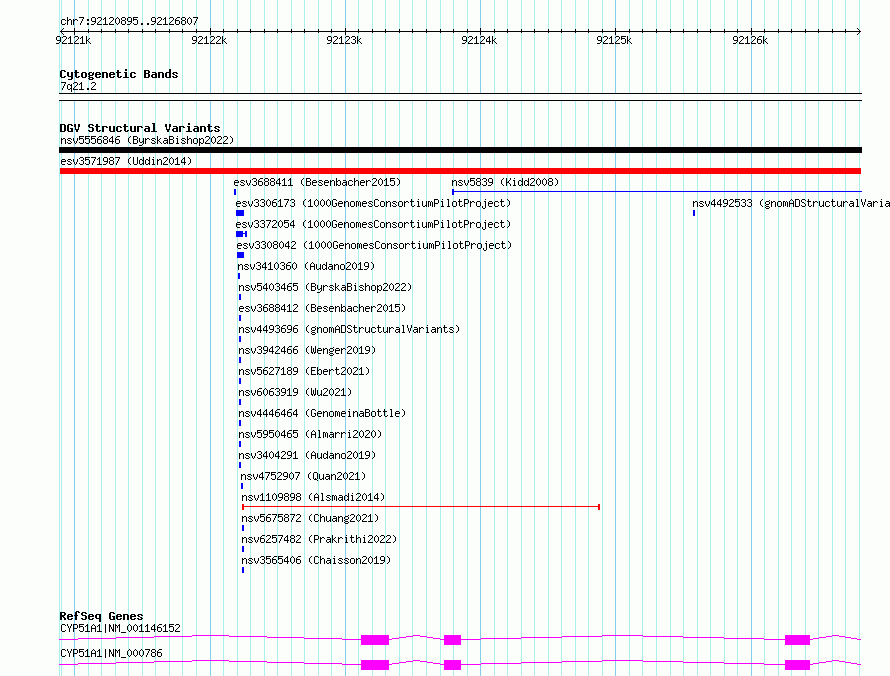Select the red esv3571987 Uddin2014 bar
Image resolution: width=890 pixels, height=676 pixels.
460,171
